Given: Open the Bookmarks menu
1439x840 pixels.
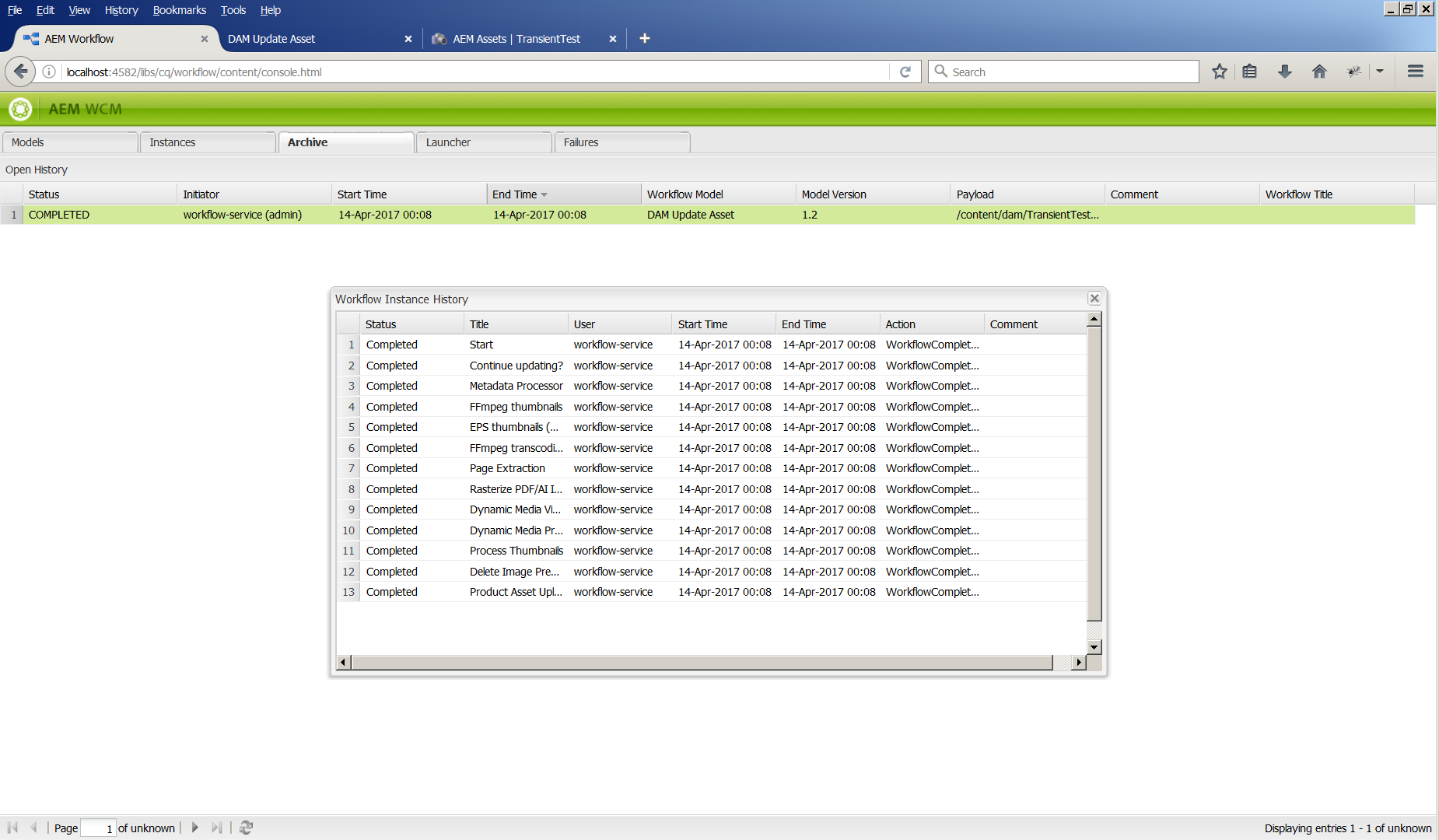Looking at the screenshot, I should 180,10.
